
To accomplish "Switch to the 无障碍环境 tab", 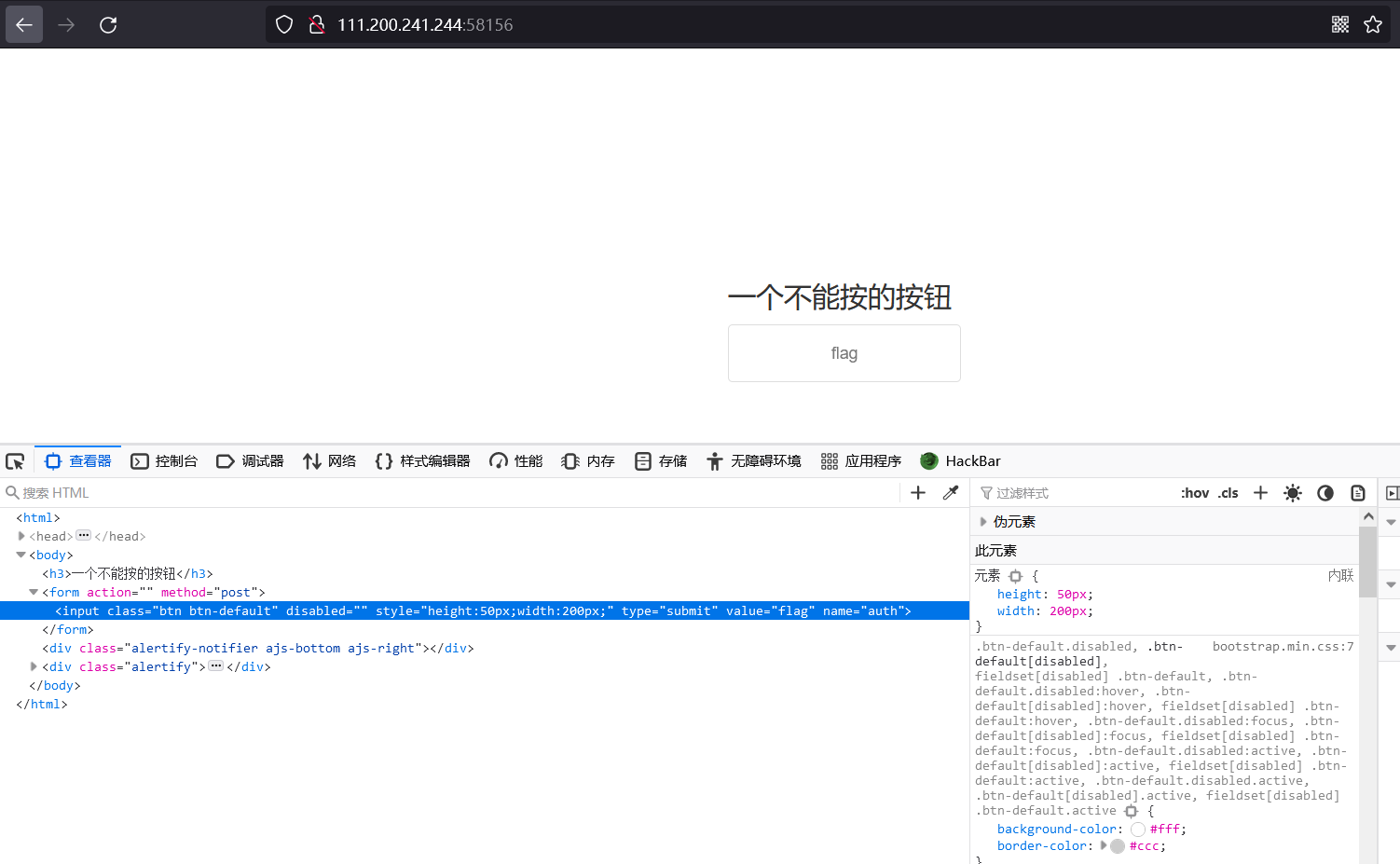I will point(754,461).
